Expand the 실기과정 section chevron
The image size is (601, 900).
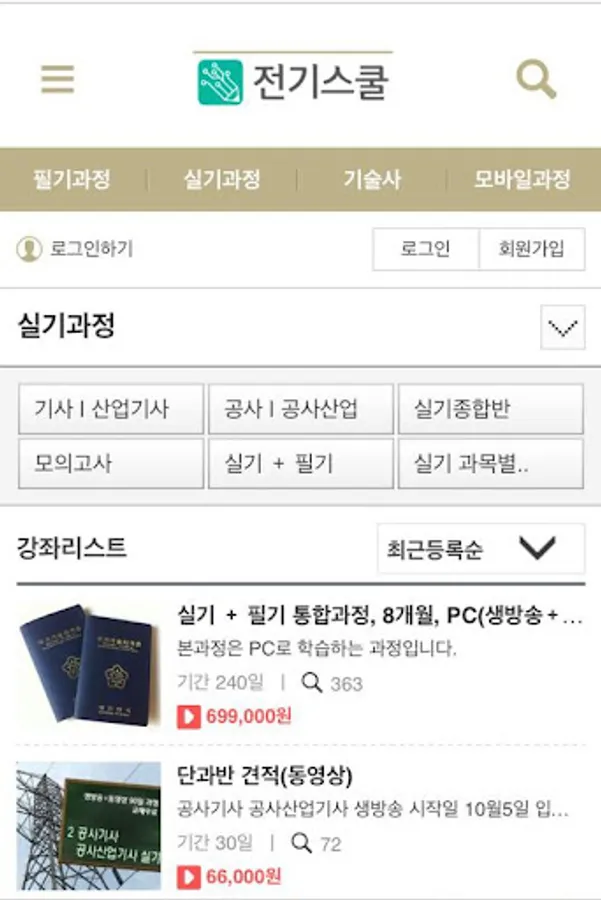[x=563, y=328]
